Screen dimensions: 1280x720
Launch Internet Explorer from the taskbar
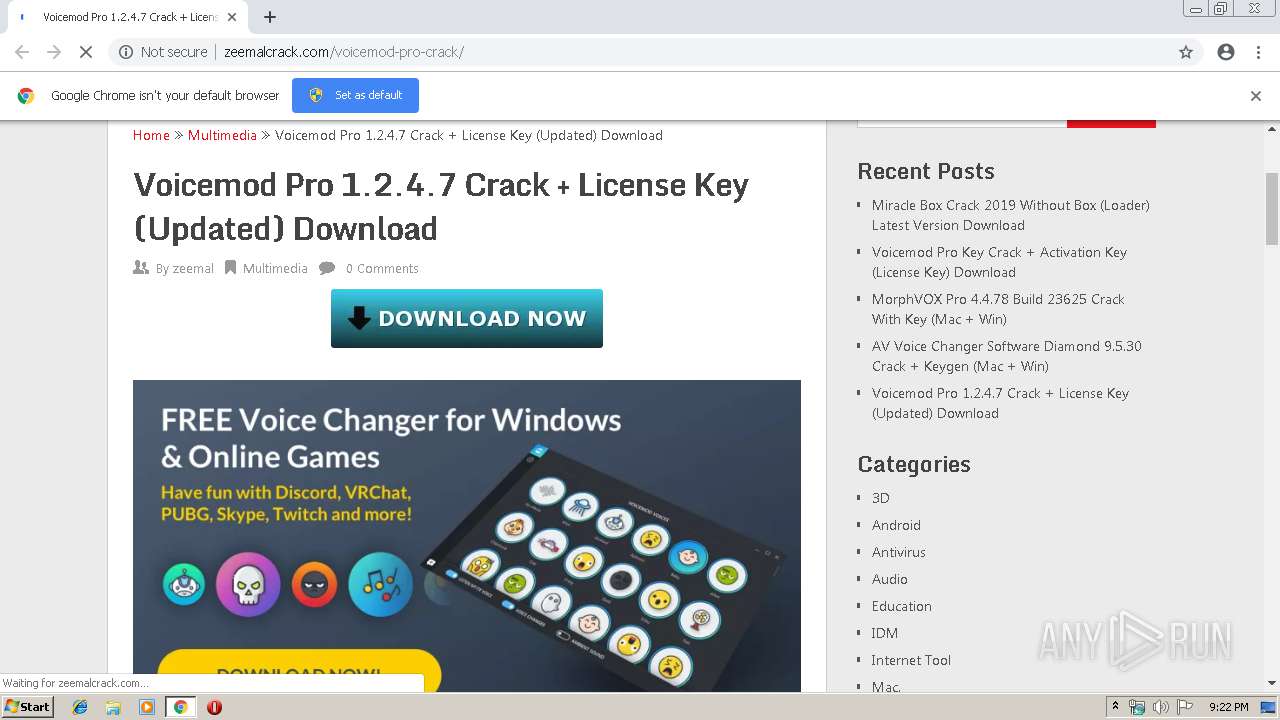point(80,707)
